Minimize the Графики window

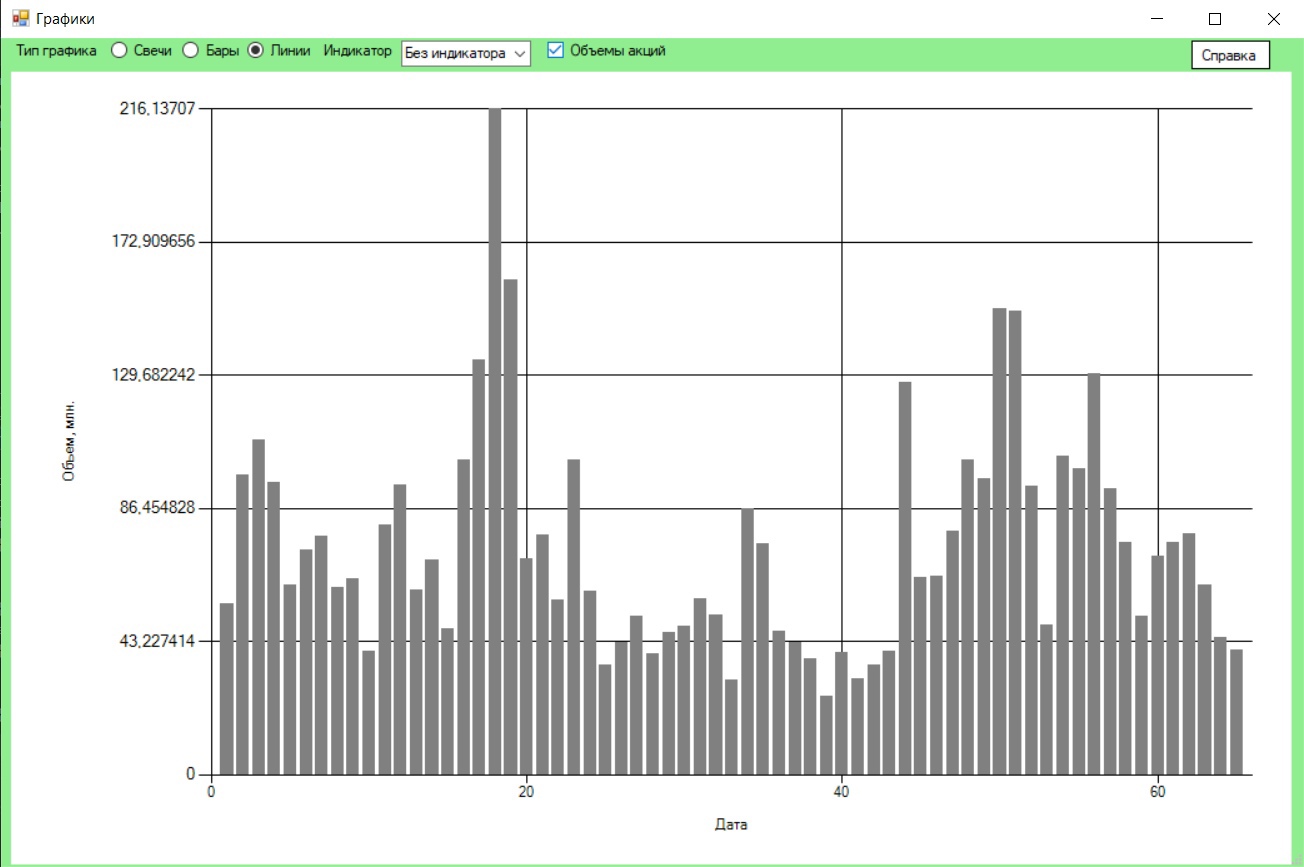pos(1157,18)
